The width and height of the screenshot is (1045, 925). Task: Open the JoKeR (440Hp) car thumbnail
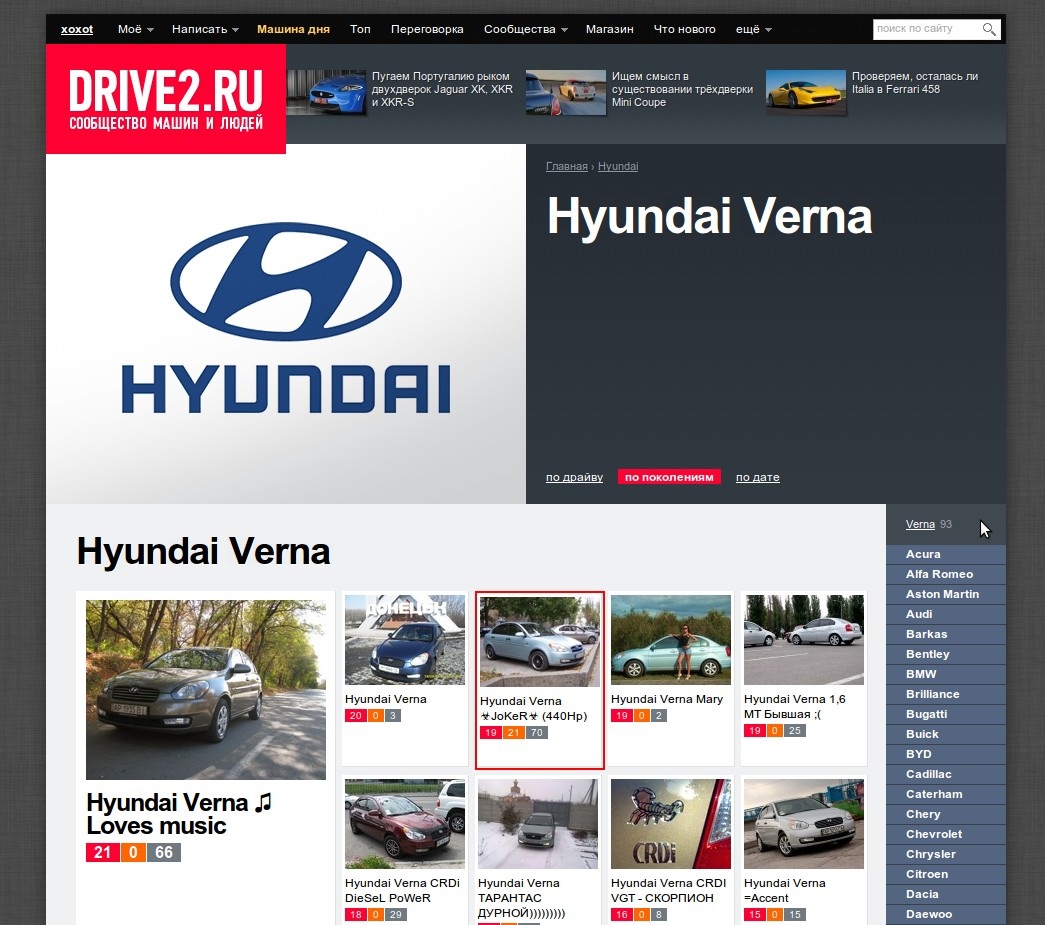[x=540, y=641]
